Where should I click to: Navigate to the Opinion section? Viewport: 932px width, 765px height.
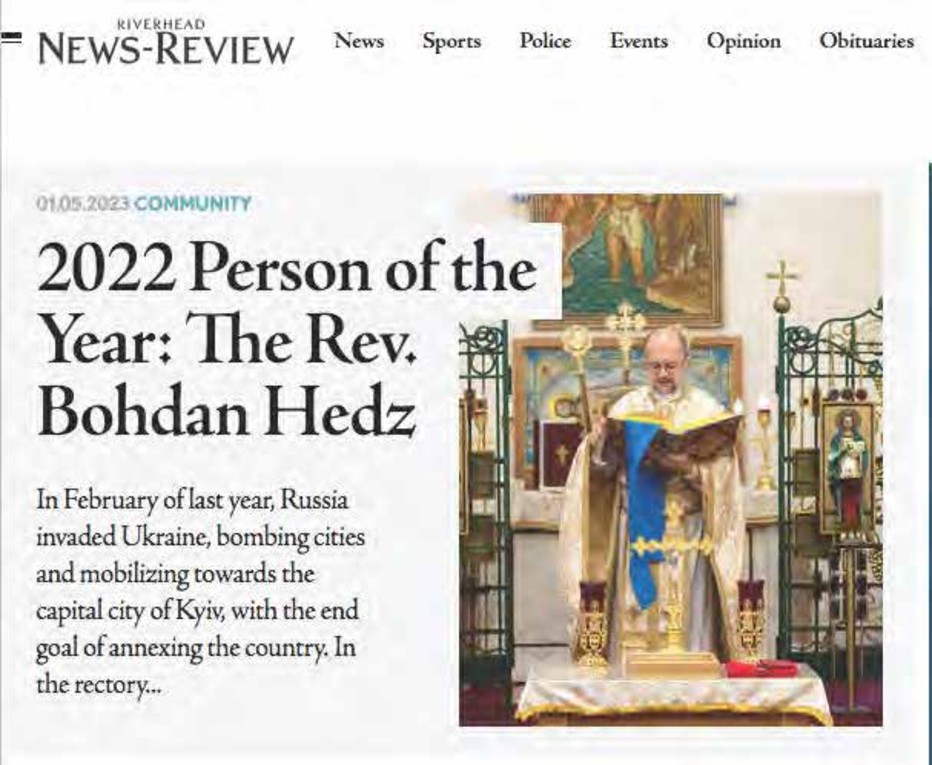point(744,42)
